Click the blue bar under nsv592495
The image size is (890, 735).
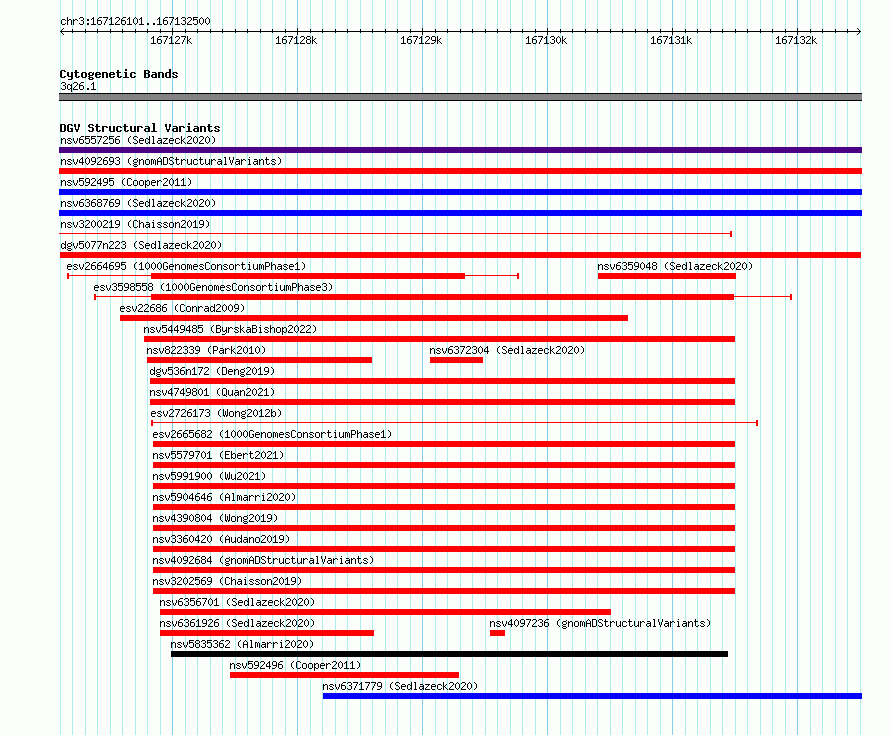[460, 192]
